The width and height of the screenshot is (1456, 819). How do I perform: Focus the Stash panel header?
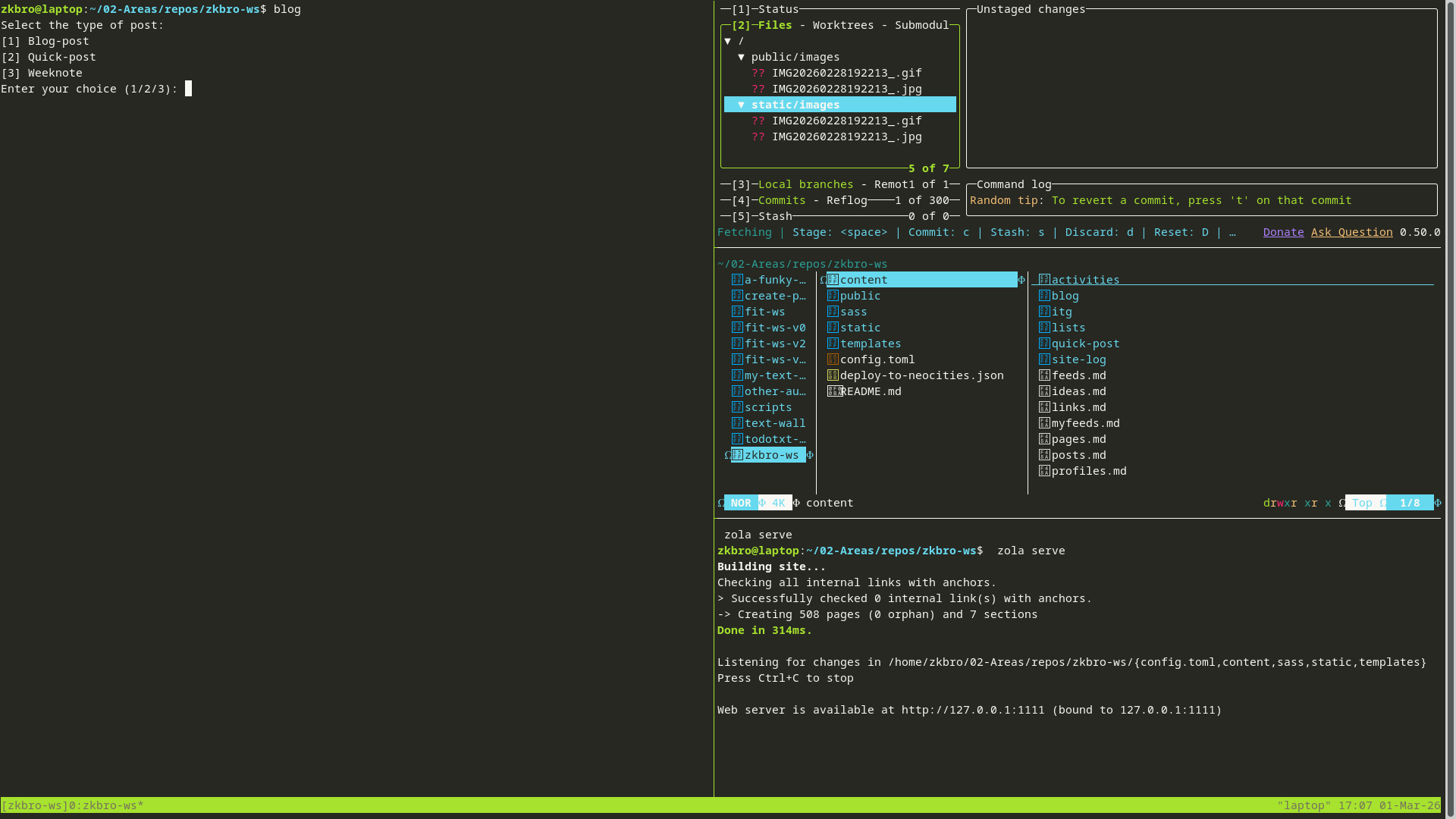click(x=774, y=216)
